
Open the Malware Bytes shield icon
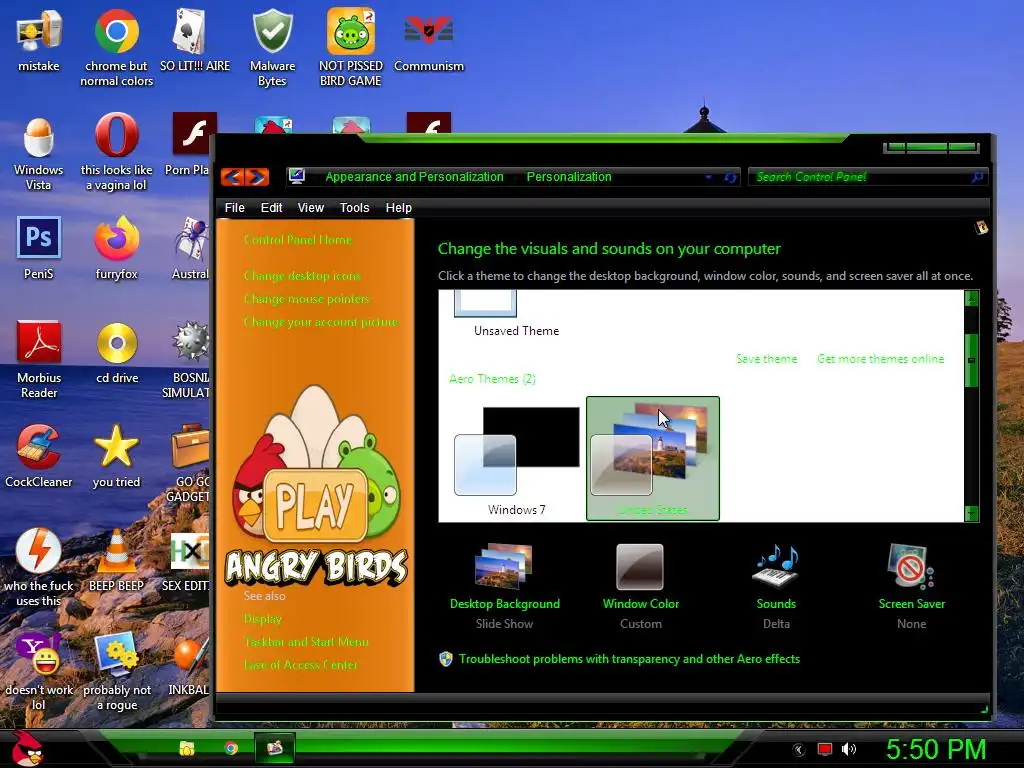[272, 47]
